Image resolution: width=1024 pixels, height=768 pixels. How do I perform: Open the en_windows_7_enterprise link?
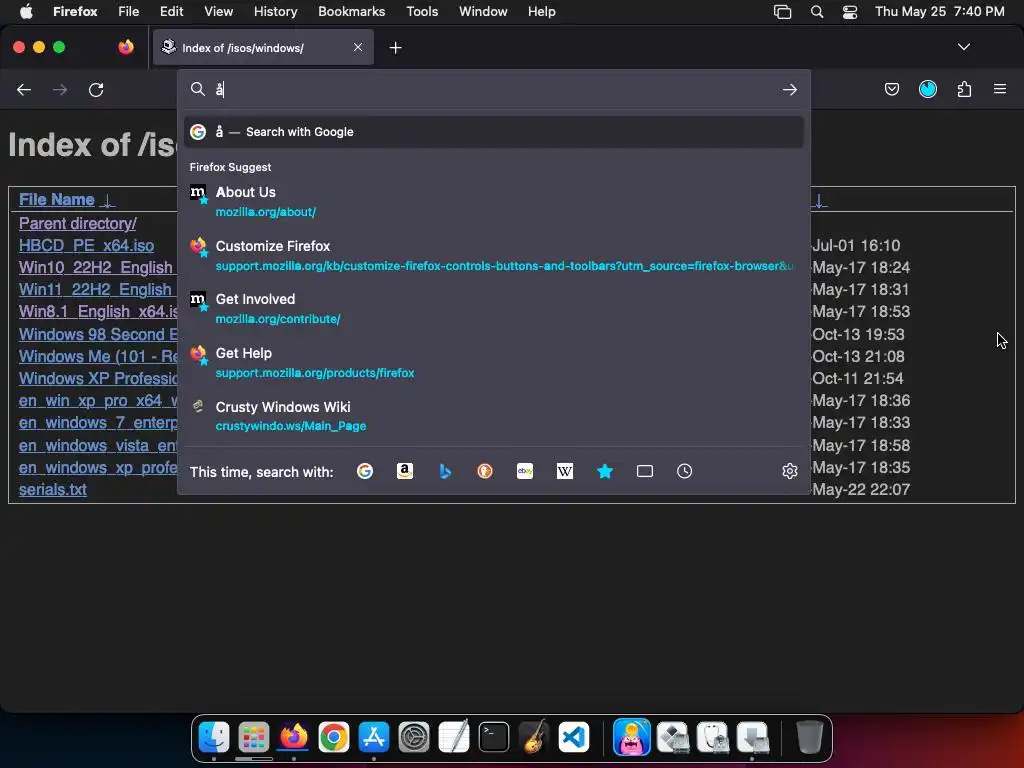(97, 423)
